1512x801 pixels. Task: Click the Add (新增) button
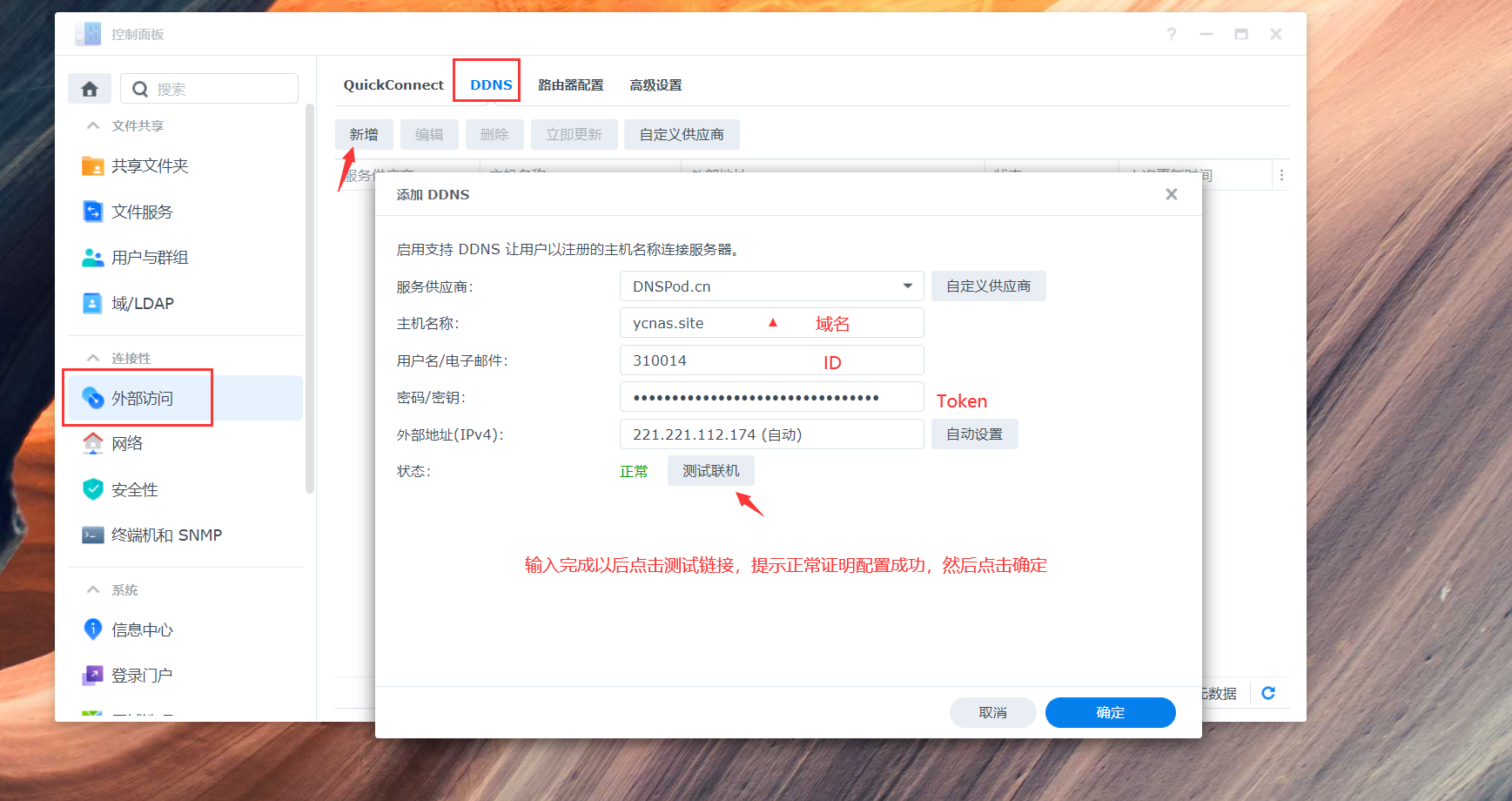[x=364, y=134]
